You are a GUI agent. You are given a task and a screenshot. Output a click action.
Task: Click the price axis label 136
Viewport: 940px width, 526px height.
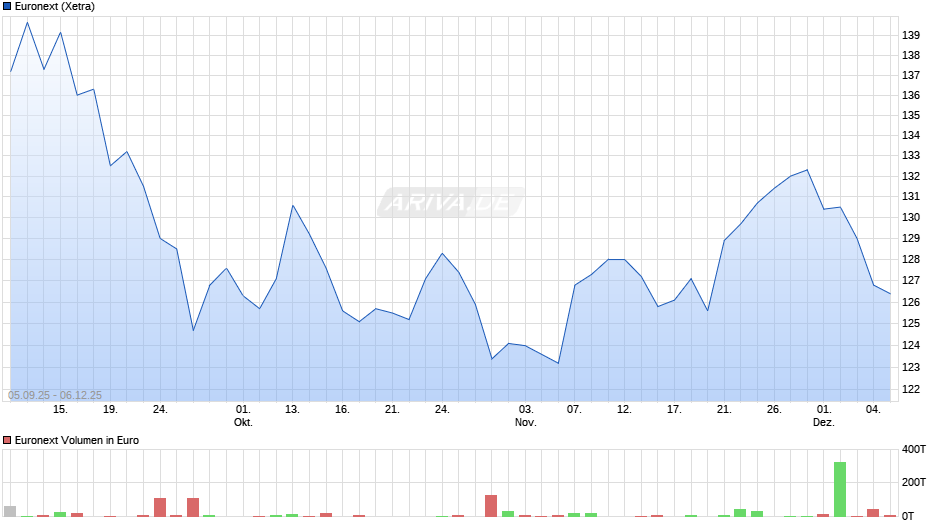click(x=911, y=95)
